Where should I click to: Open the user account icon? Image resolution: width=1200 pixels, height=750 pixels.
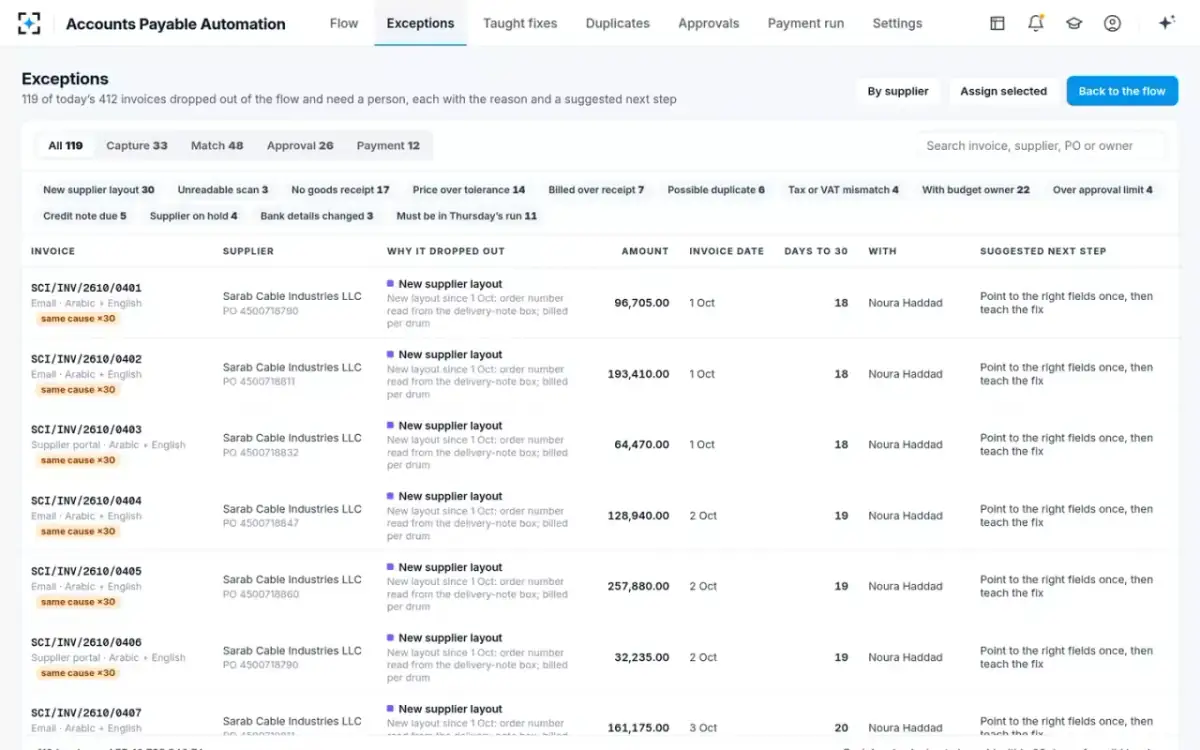(x=1112, y=23)
